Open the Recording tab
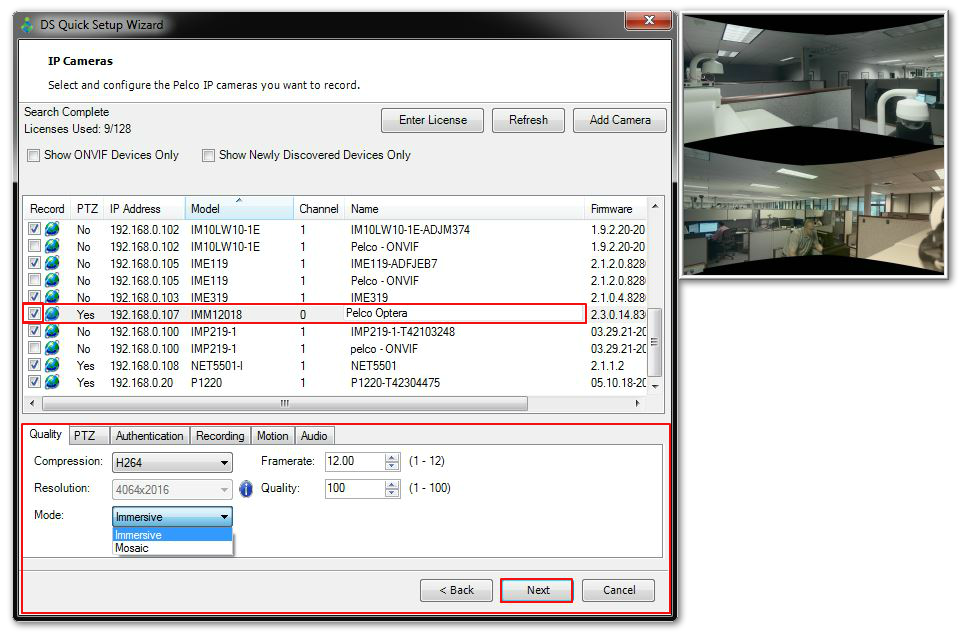Screen dimensions: 962x634 pyautogui.click(x=219, y=436)
